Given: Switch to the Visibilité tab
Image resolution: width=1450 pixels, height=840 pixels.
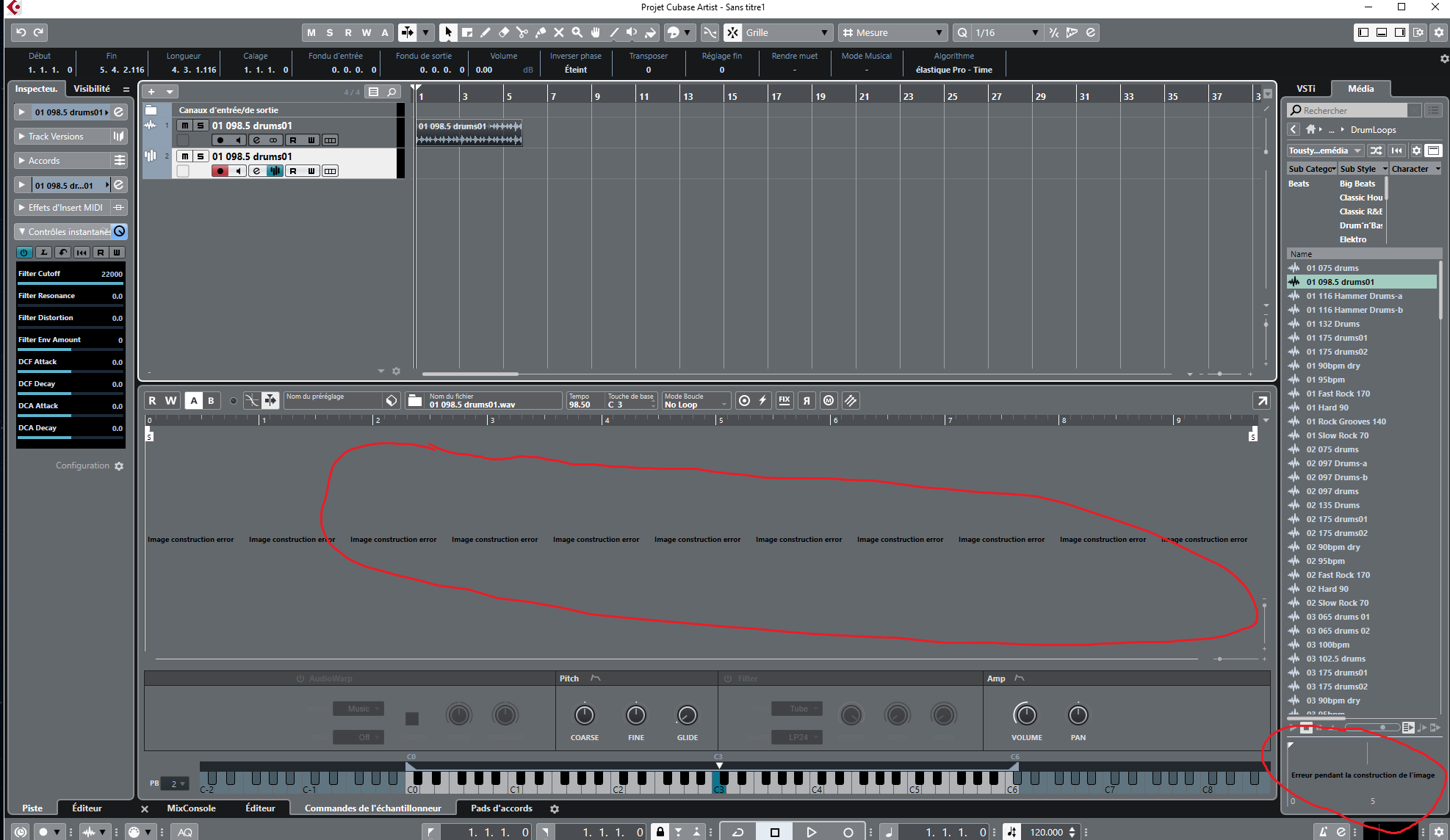Looking at the screenshot, I should click(x=92, y=89).
